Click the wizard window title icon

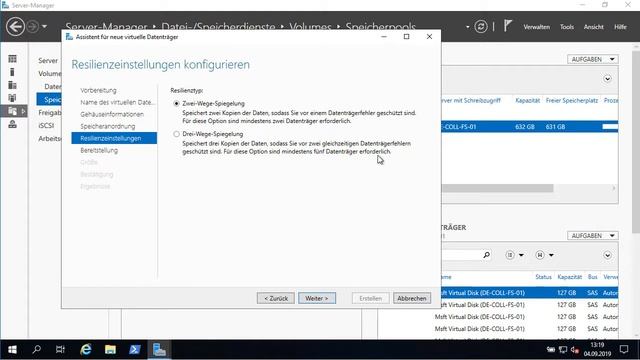pos(69,37)
